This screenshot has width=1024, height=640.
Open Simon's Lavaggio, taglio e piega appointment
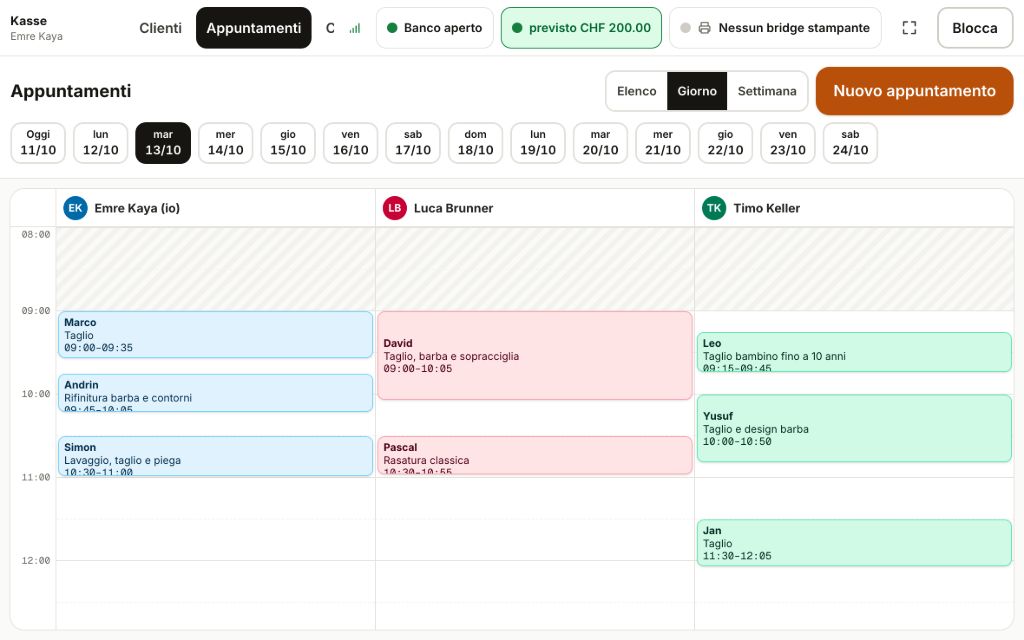point(216,456)
